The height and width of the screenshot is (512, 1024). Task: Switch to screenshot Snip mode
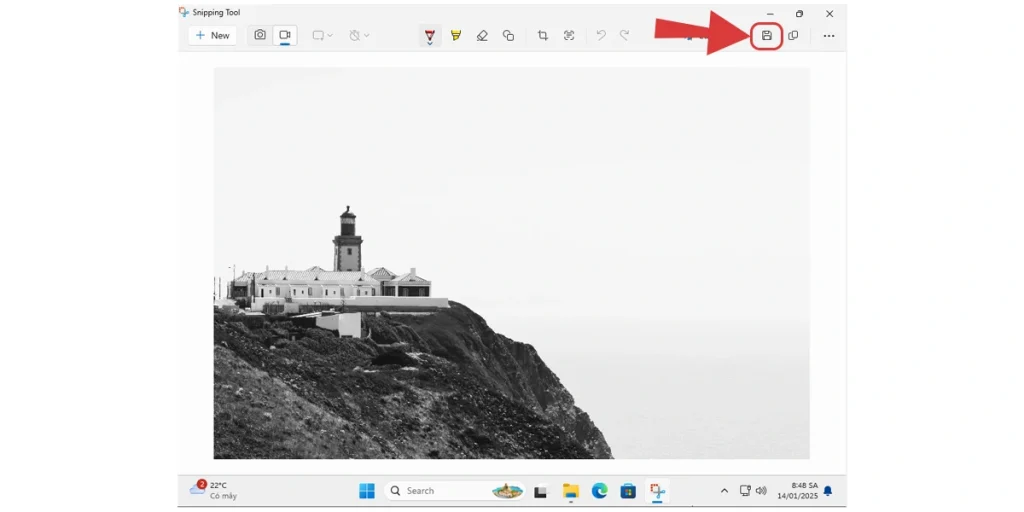[x=260, y=35]
